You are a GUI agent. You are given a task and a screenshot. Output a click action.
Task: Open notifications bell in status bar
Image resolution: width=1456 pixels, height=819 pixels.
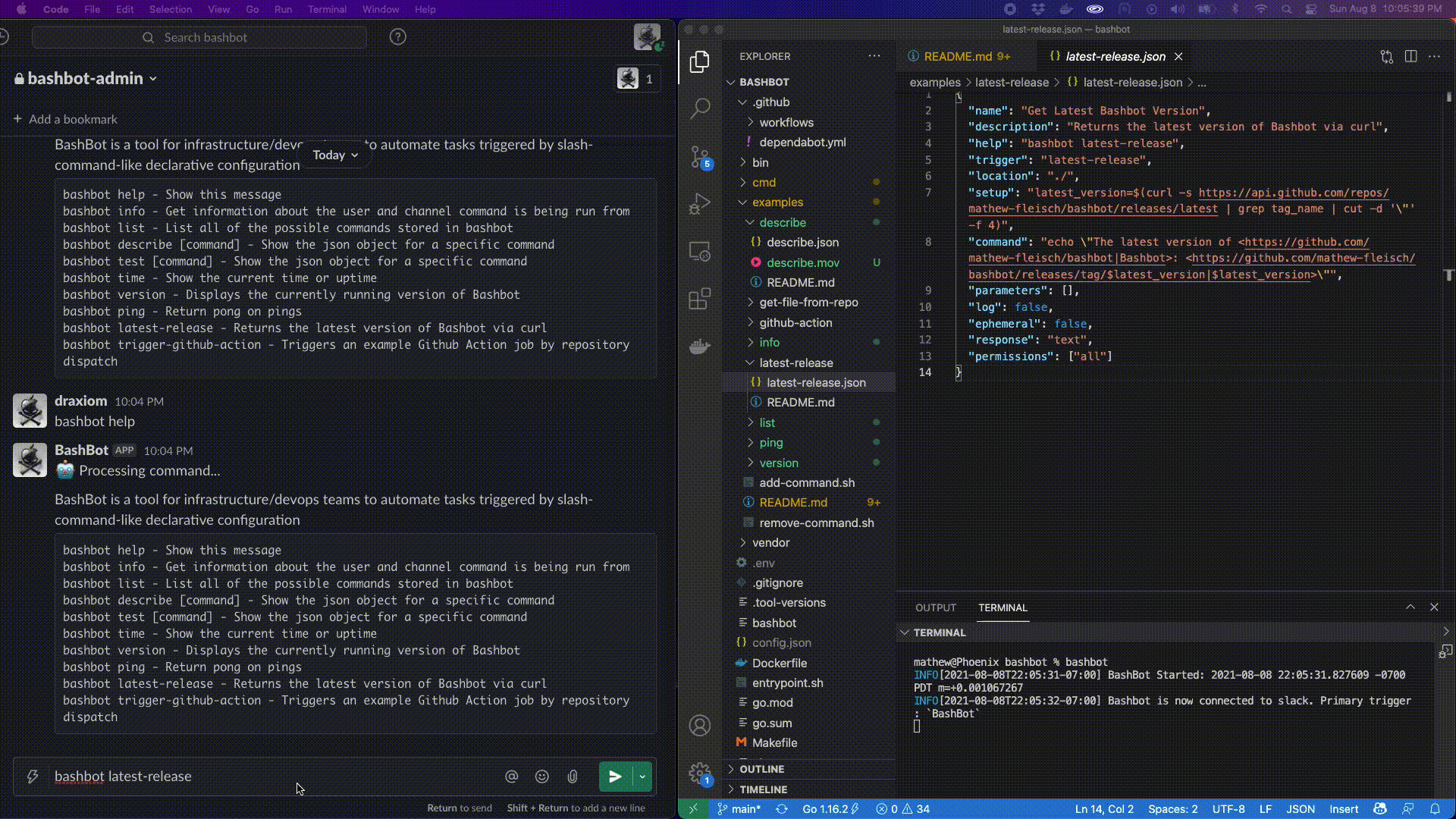point(1435,809)
